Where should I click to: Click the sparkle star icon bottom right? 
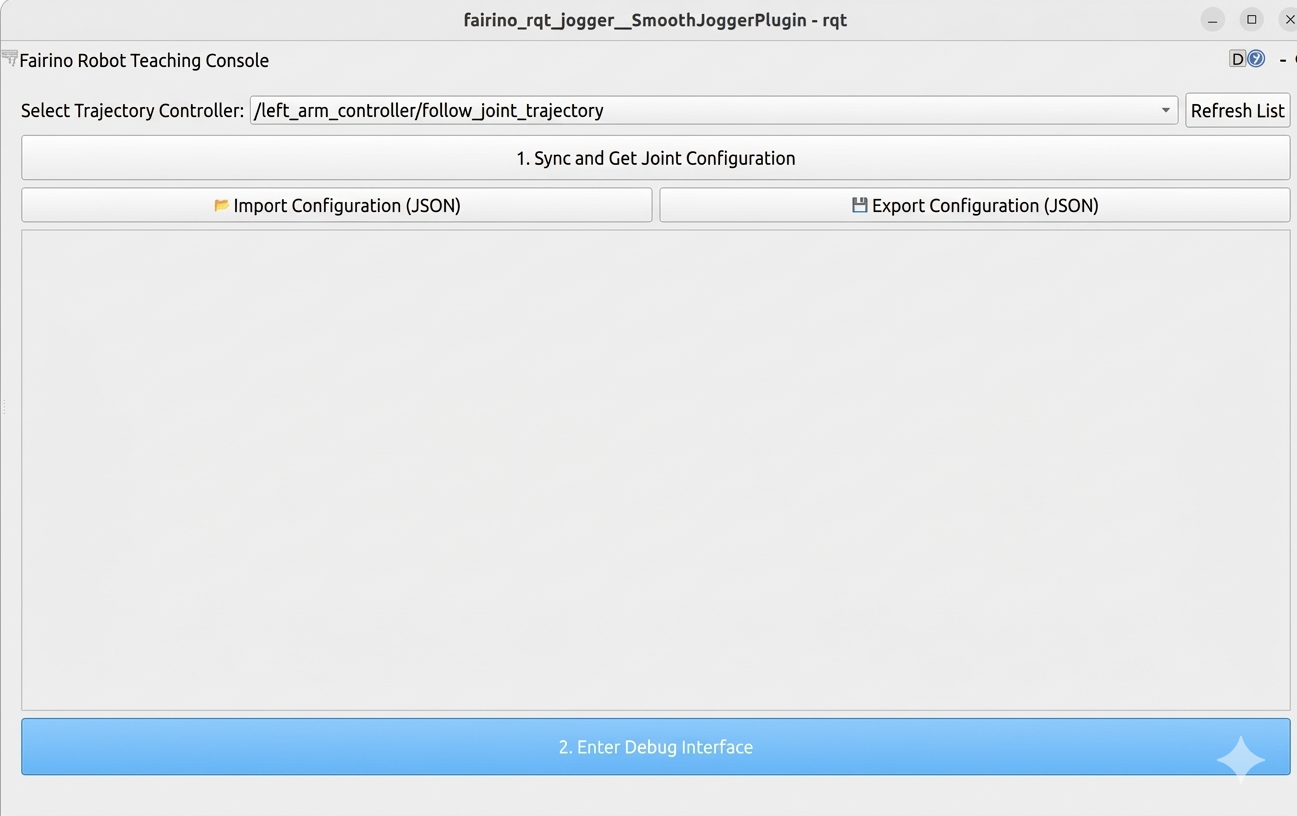coord(1240,759)
